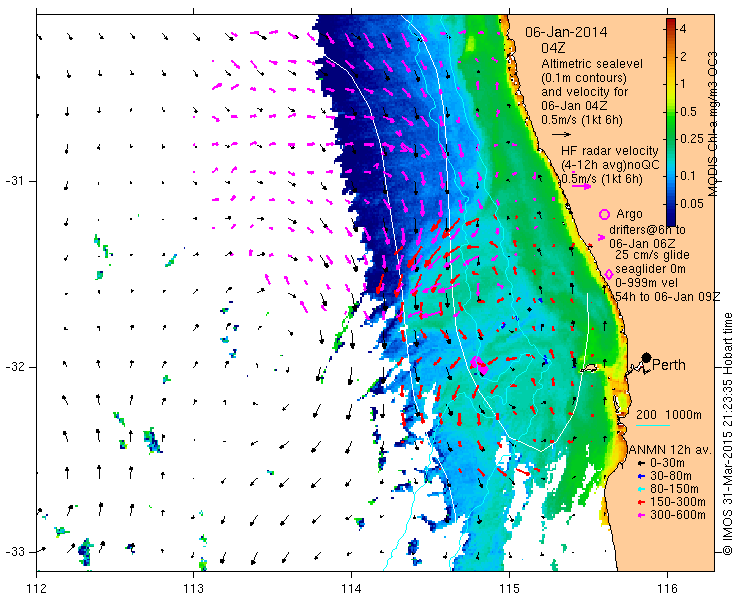
Task: Click the colorbar tick label 0.1
Action: click(x=689, y=176)
